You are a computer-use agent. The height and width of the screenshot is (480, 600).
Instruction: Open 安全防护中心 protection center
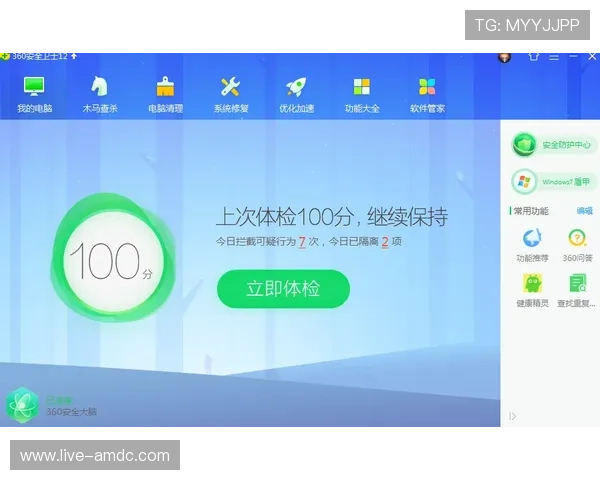554,145
